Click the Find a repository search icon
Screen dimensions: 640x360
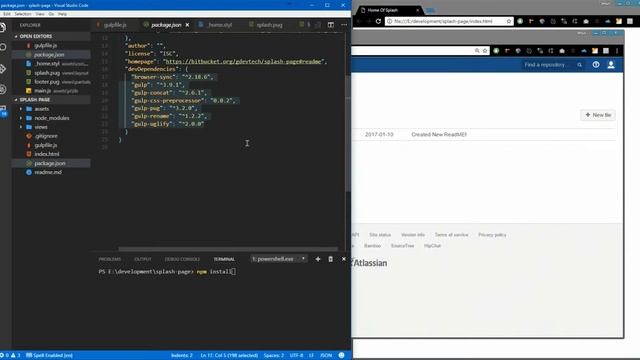click(580, 65)
